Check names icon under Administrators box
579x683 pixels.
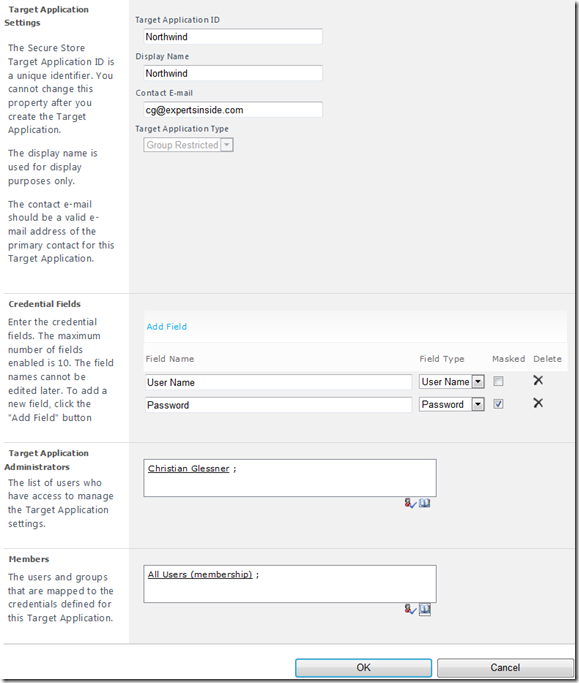[410, 504]
